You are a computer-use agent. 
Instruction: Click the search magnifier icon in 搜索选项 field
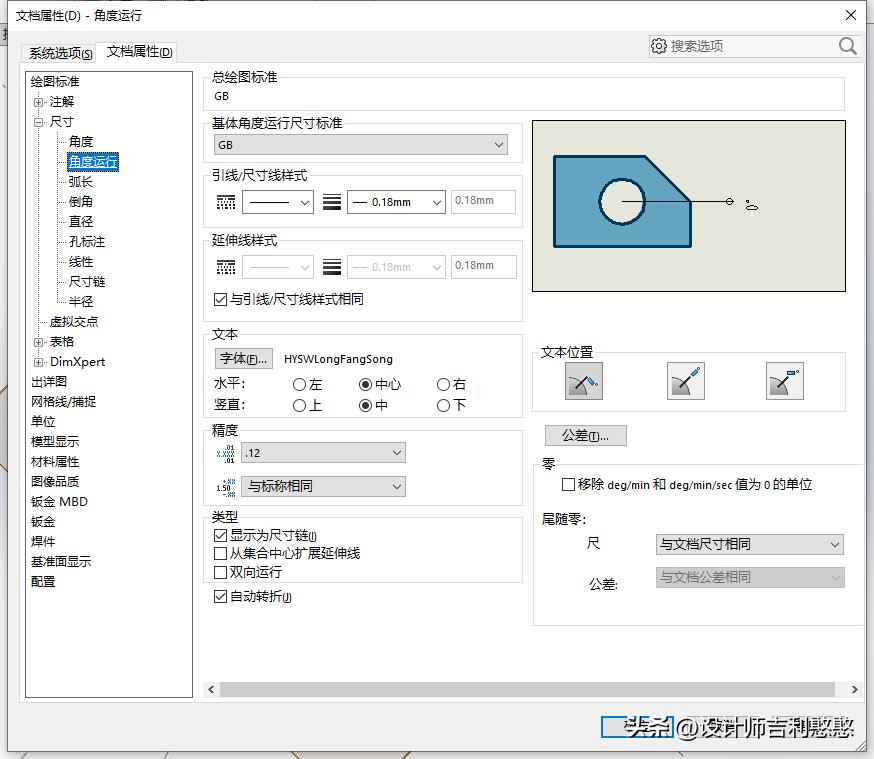point(846,46)
